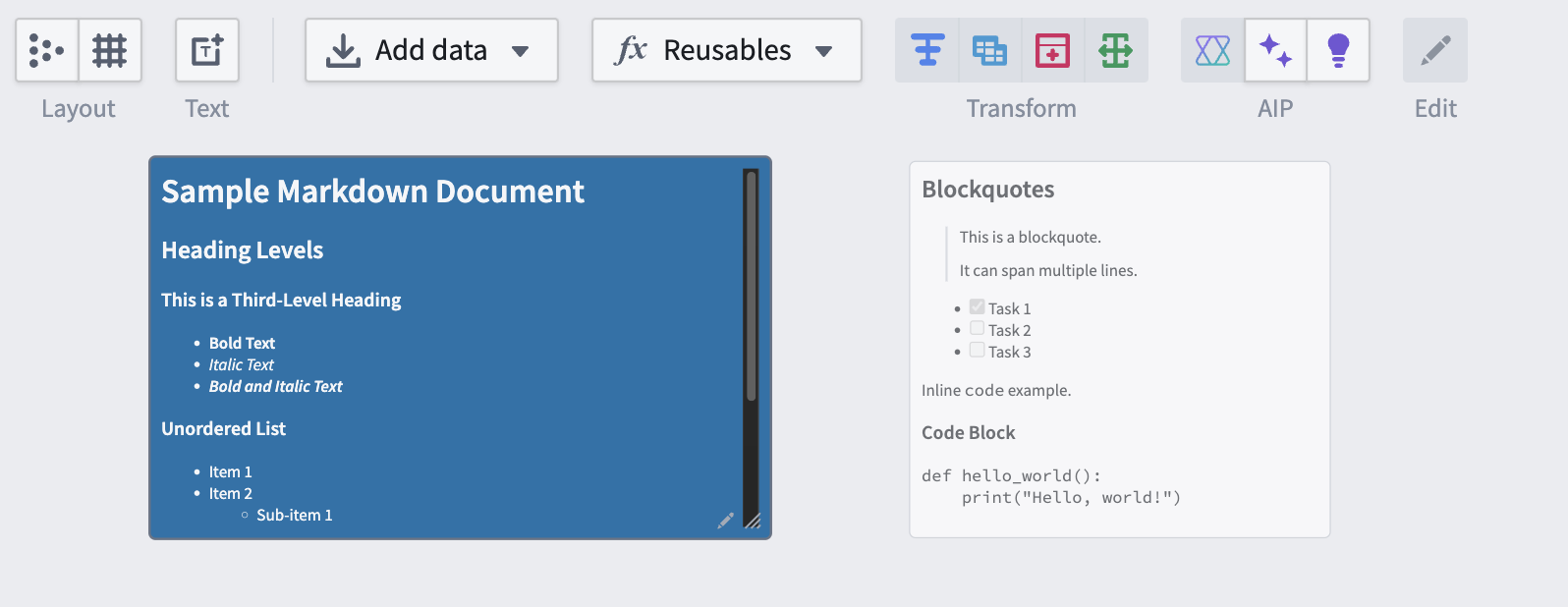Screen dimensions: 1568x607
Task: Click the def hello_world() code line
Action: pos(1011,475)
